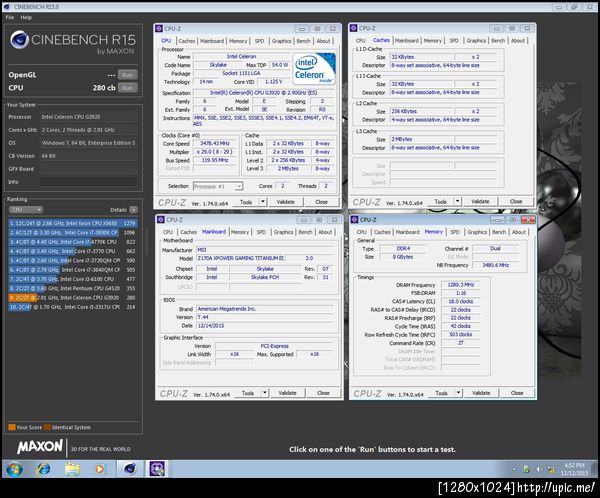Select ranking row Intel Core i7-3930K

coord(73,232)
